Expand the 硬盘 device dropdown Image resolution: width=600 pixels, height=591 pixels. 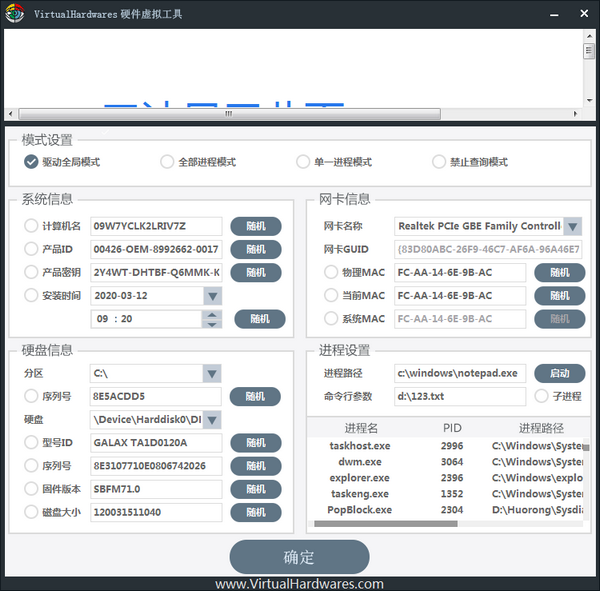point(212,420)
